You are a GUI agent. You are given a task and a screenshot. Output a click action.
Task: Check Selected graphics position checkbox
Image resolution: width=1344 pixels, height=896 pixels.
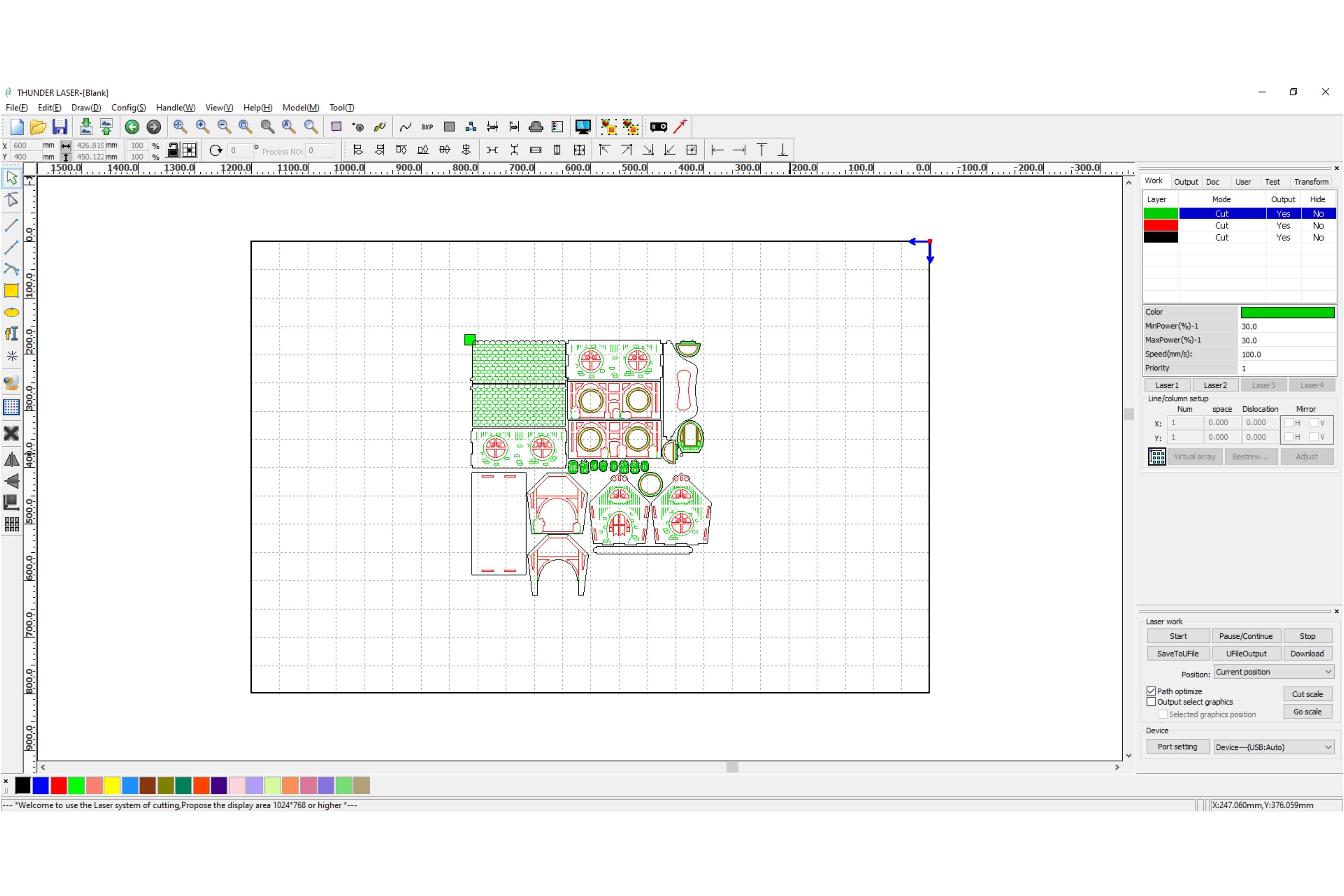click(x=1163, y=714)
